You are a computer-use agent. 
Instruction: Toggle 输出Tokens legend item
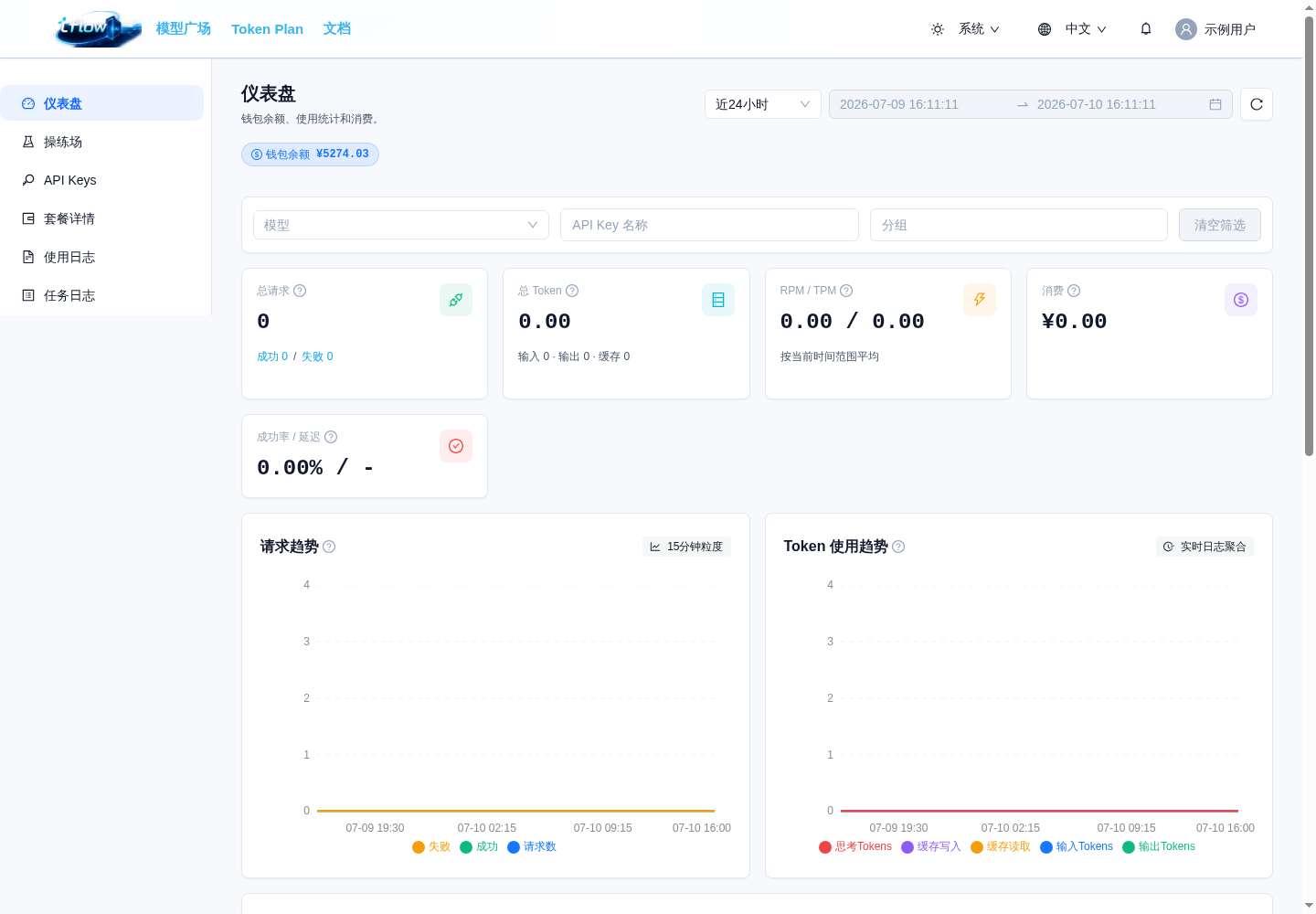1159,847
